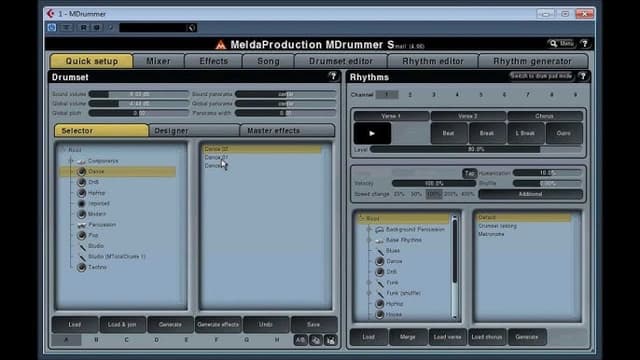Click the host power/bypass icon in the toolbar
The image size is (640, 360).
[x=52, y=27]
